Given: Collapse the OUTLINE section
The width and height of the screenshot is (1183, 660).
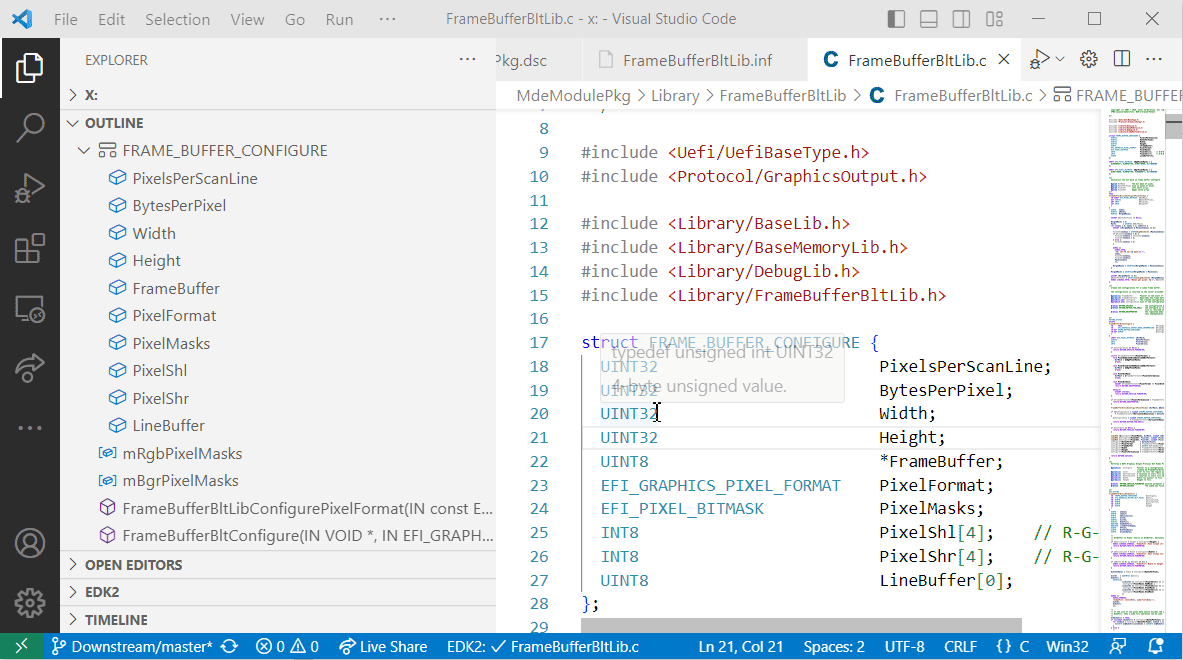Looking at the screenshot, I should 278,123.
